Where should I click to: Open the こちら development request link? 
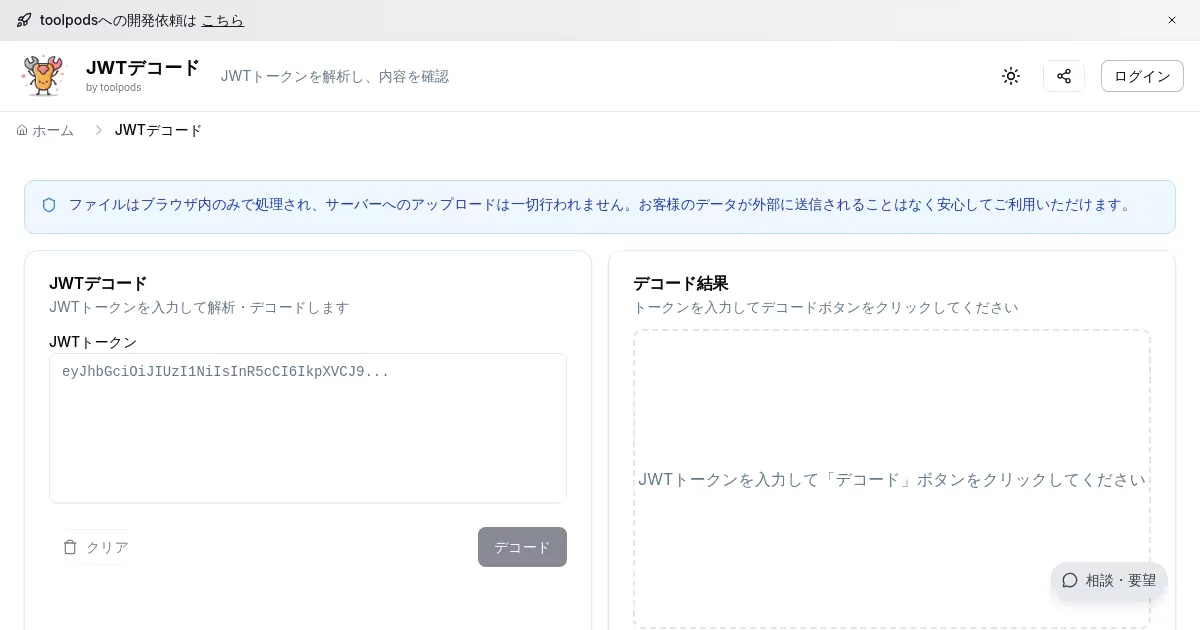pyautogui.click(x=222, y=20)
